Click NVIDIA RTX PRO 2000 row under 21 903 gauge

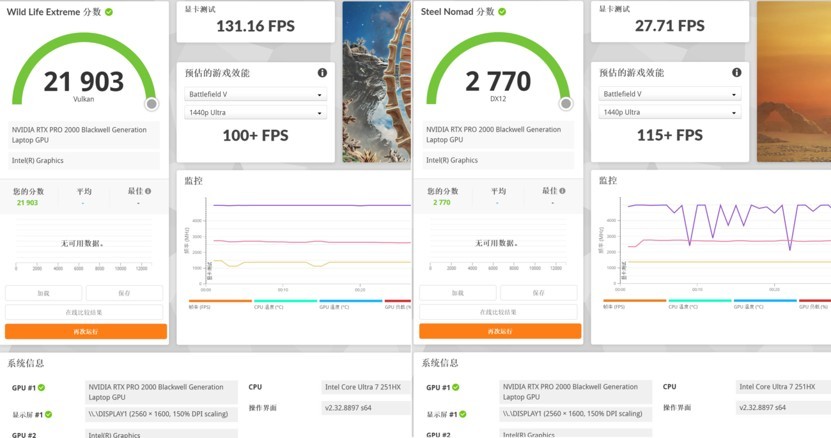[84, 135]
